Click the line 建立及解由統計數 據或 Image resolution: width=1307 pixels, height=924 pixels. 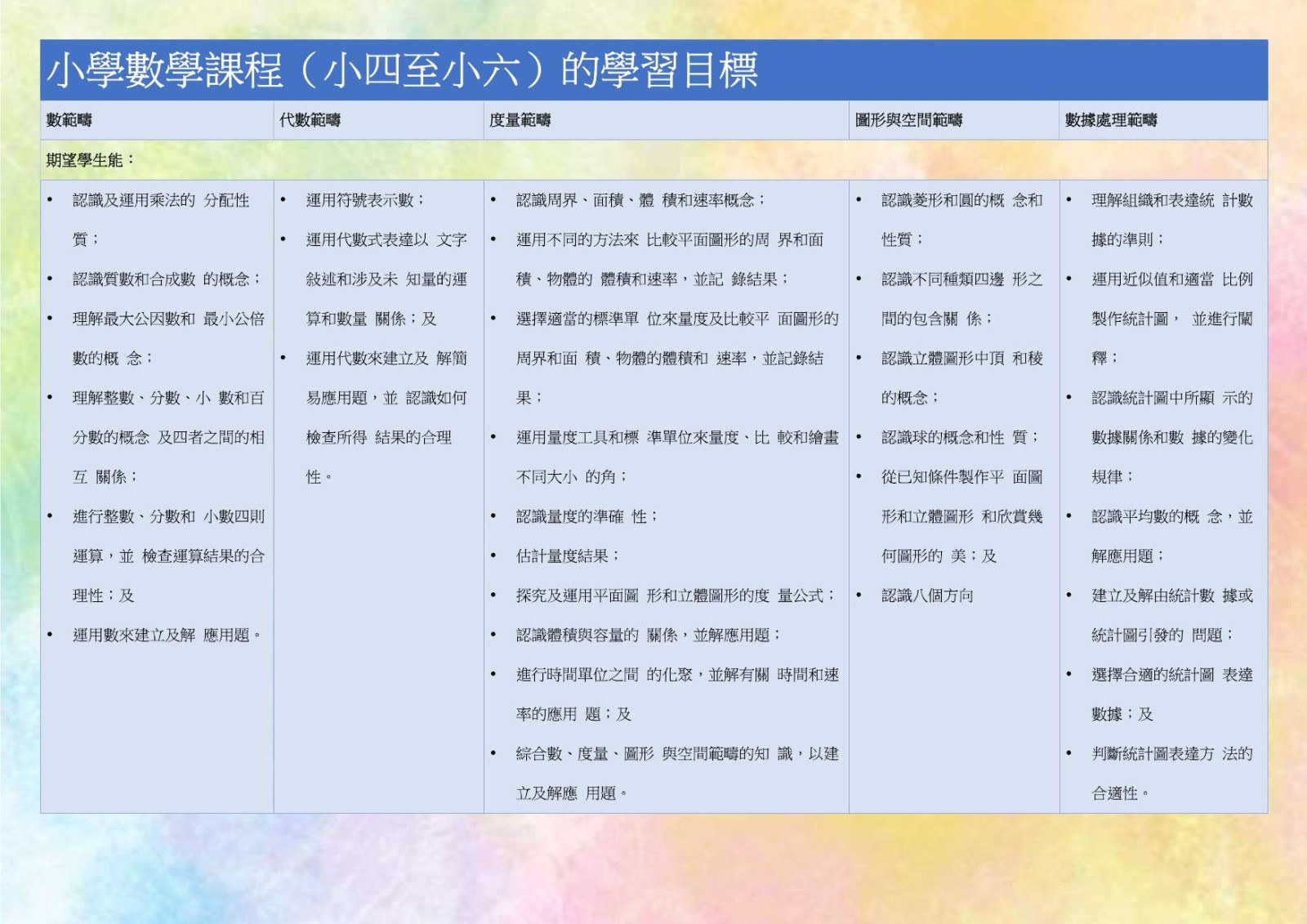1172,596
